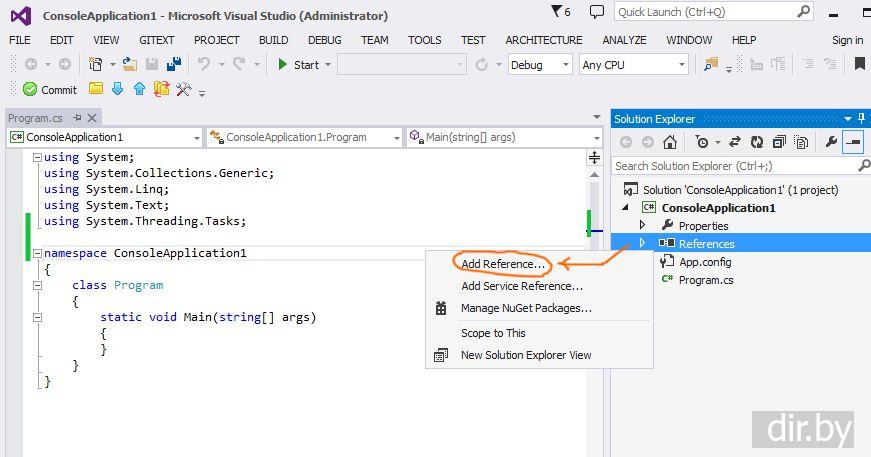Open the notifications flag icon
Viewport: 871px width, 457px height.
point(559,12)
